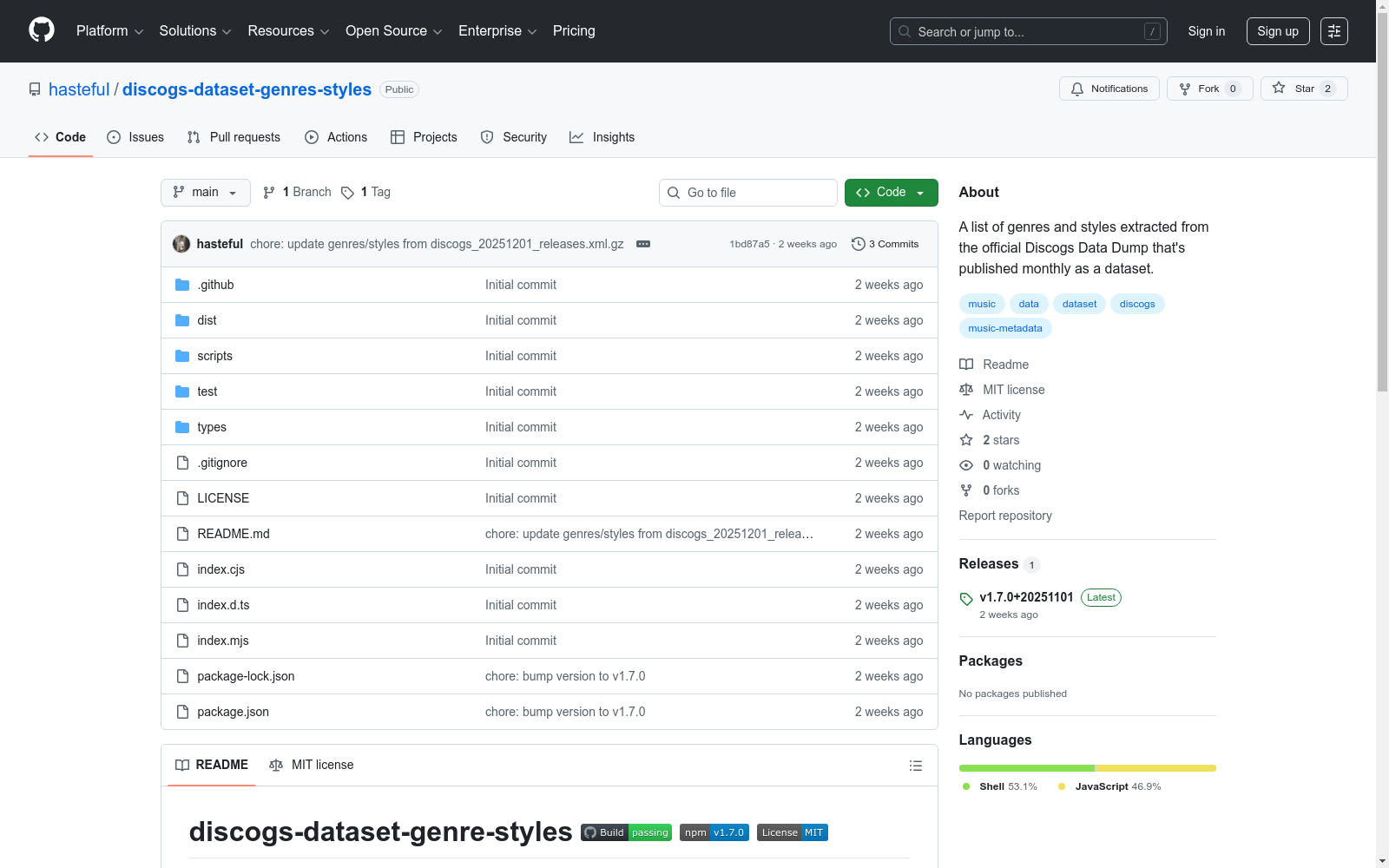Click the index.cjs file icon
The height and width of the screenshot is (868, 1389).
182,569
